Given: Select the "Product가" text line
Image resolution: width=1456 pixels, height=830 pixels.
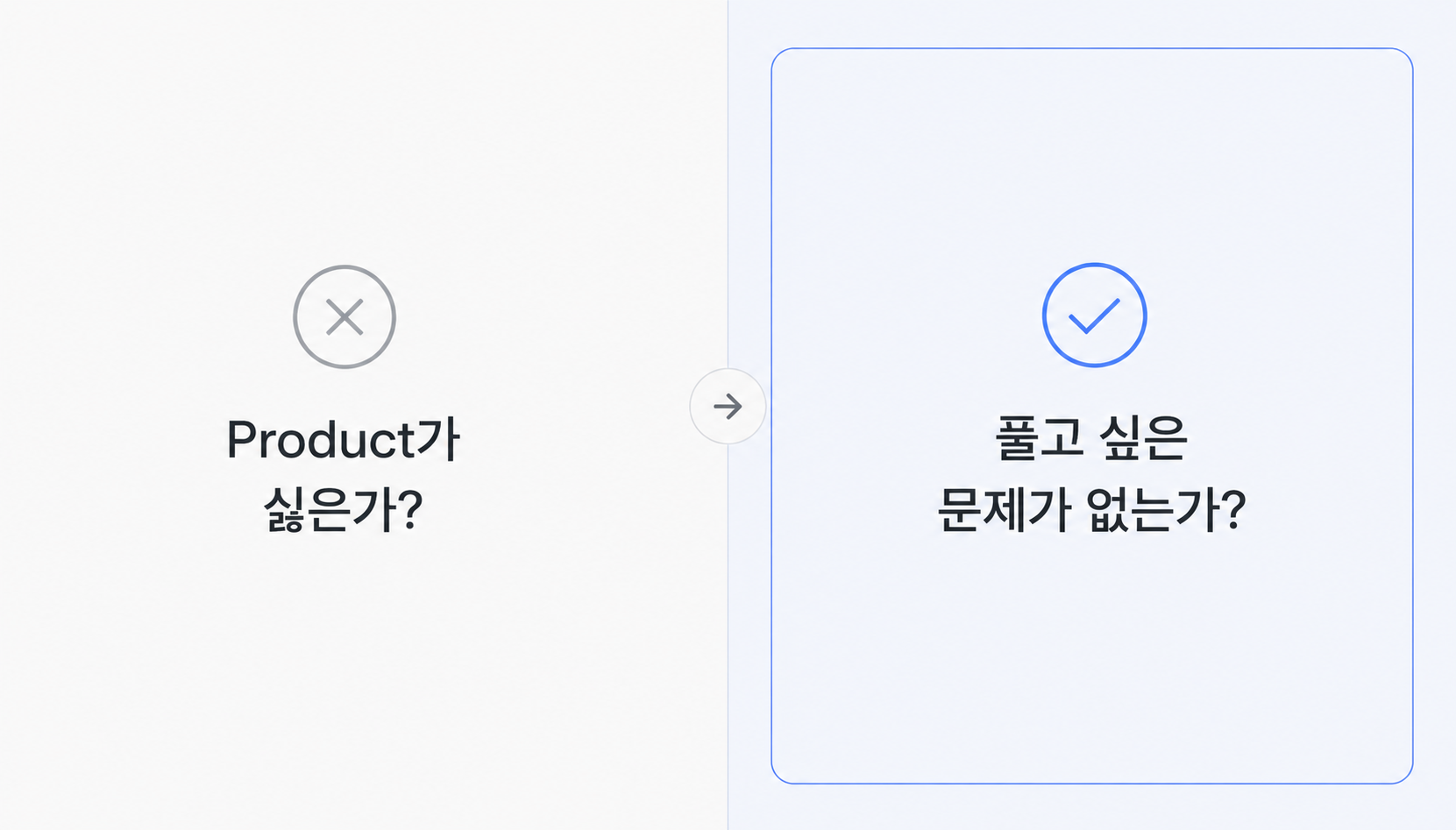Looking at the screenshot, I should tap(343, 439).
